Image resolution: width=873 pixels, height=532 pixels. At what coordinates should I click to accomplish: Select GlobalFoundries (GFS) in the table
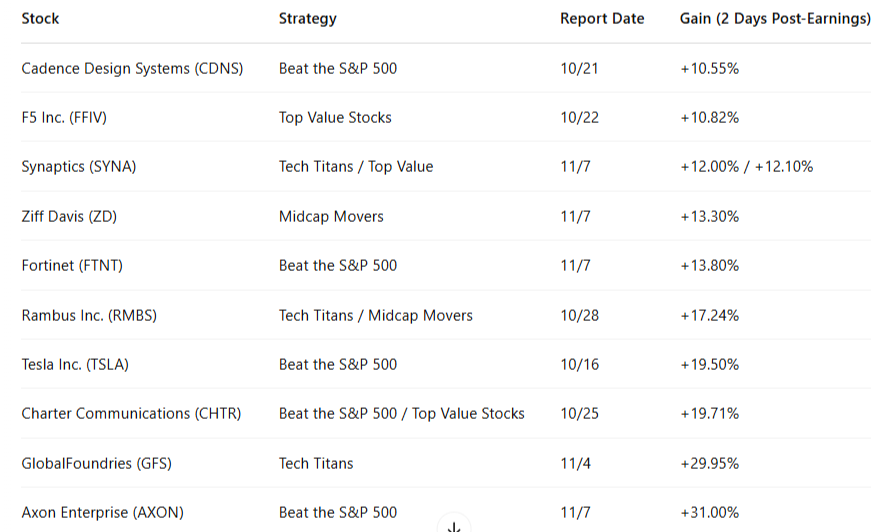pyautogui.click(x=89, y=463)
